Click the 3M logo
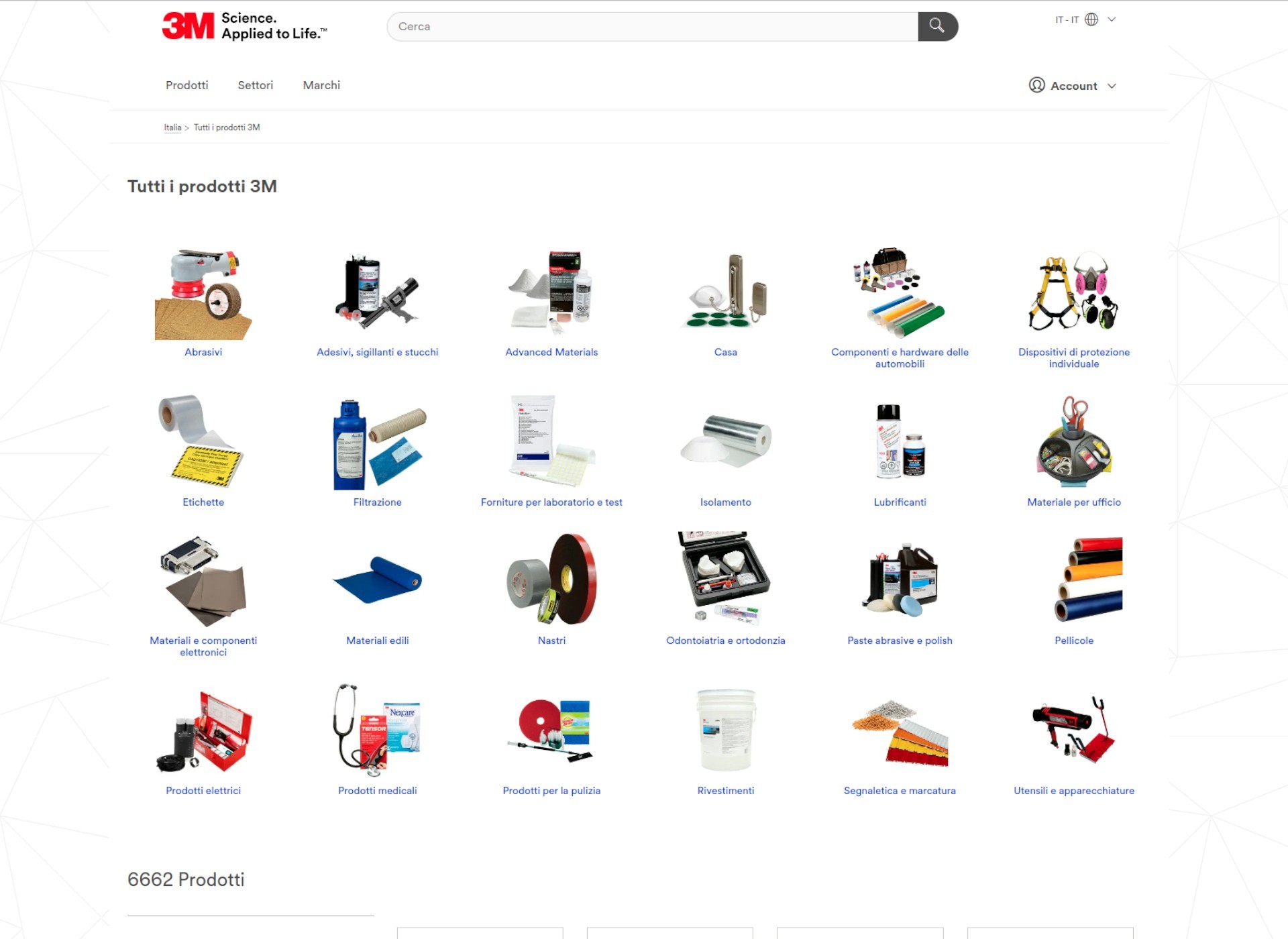The image size is (1288, 939). [x=188, y=26]
